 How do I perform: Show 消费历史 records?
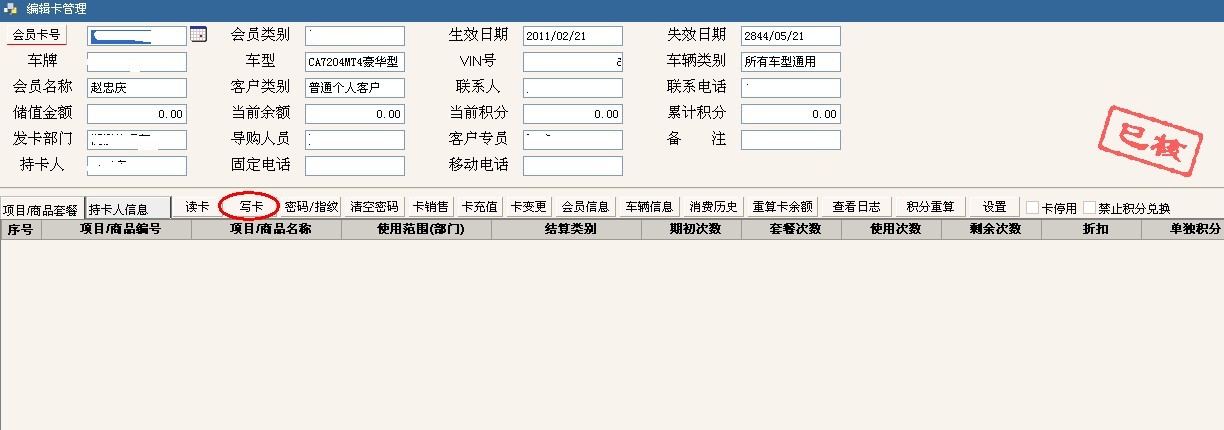713,207
